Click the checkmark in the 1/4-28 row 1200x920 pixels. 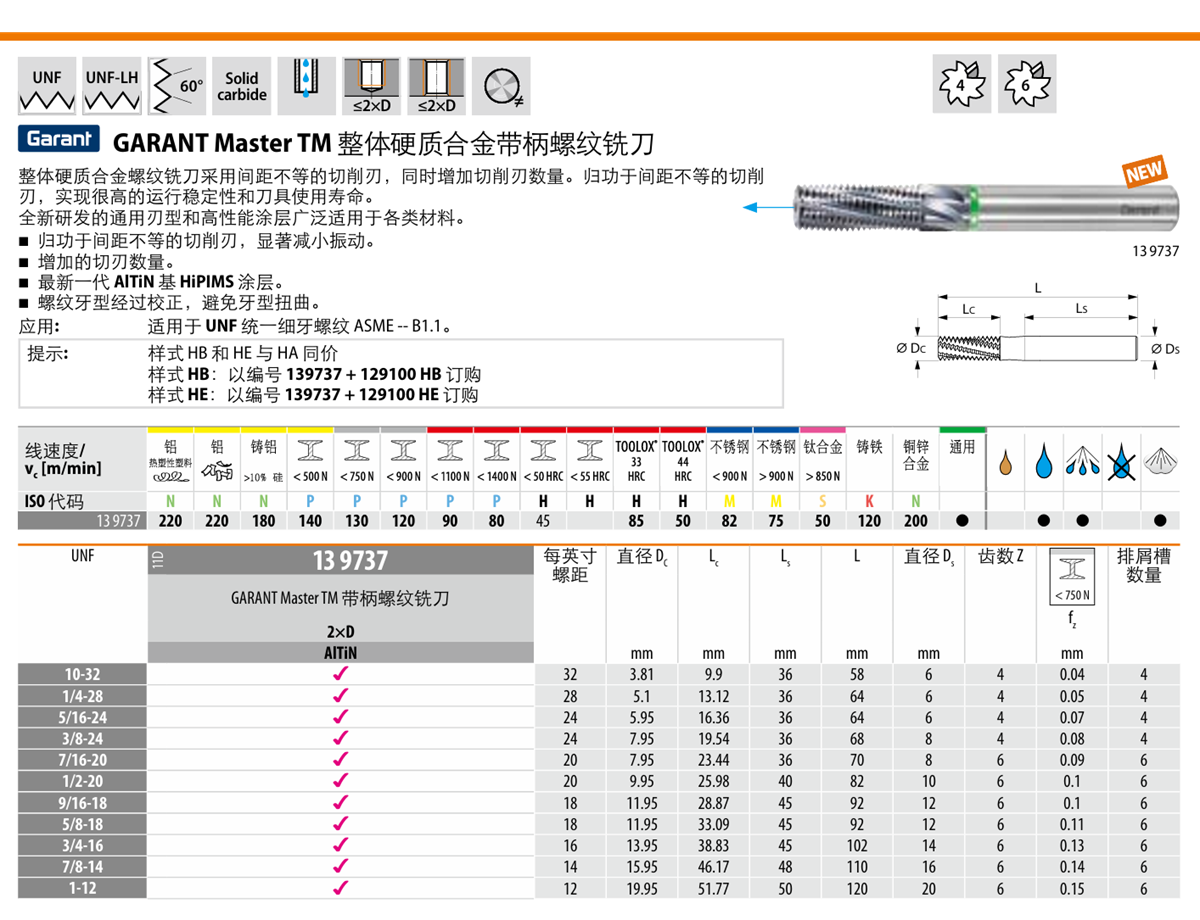point(340,696)
